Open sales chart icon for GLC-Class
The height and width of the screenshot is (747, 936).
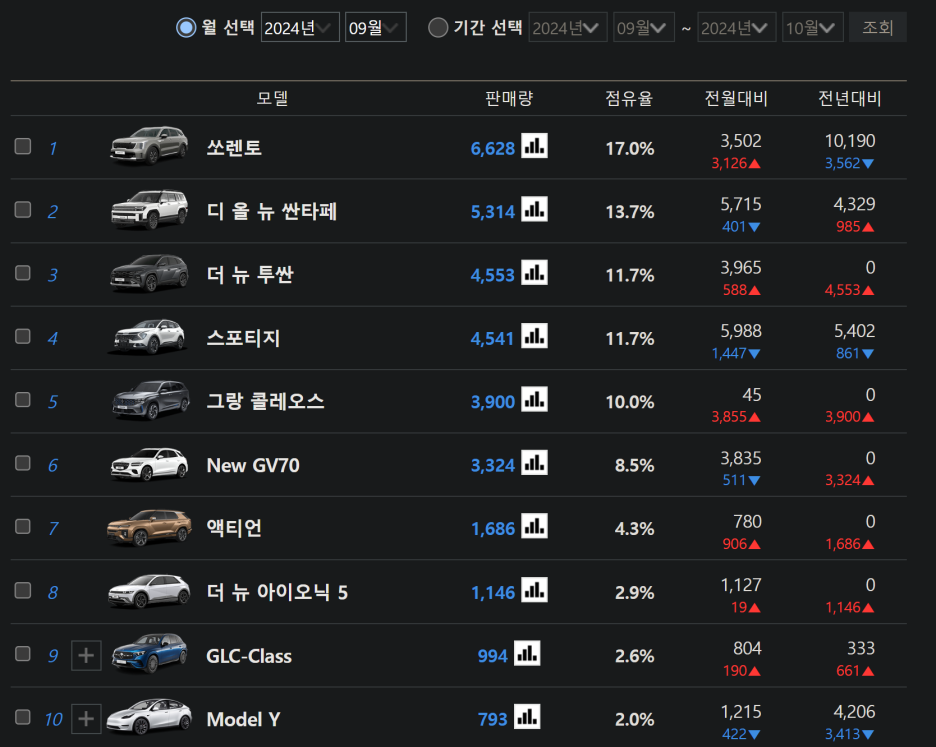coord(527,653)
